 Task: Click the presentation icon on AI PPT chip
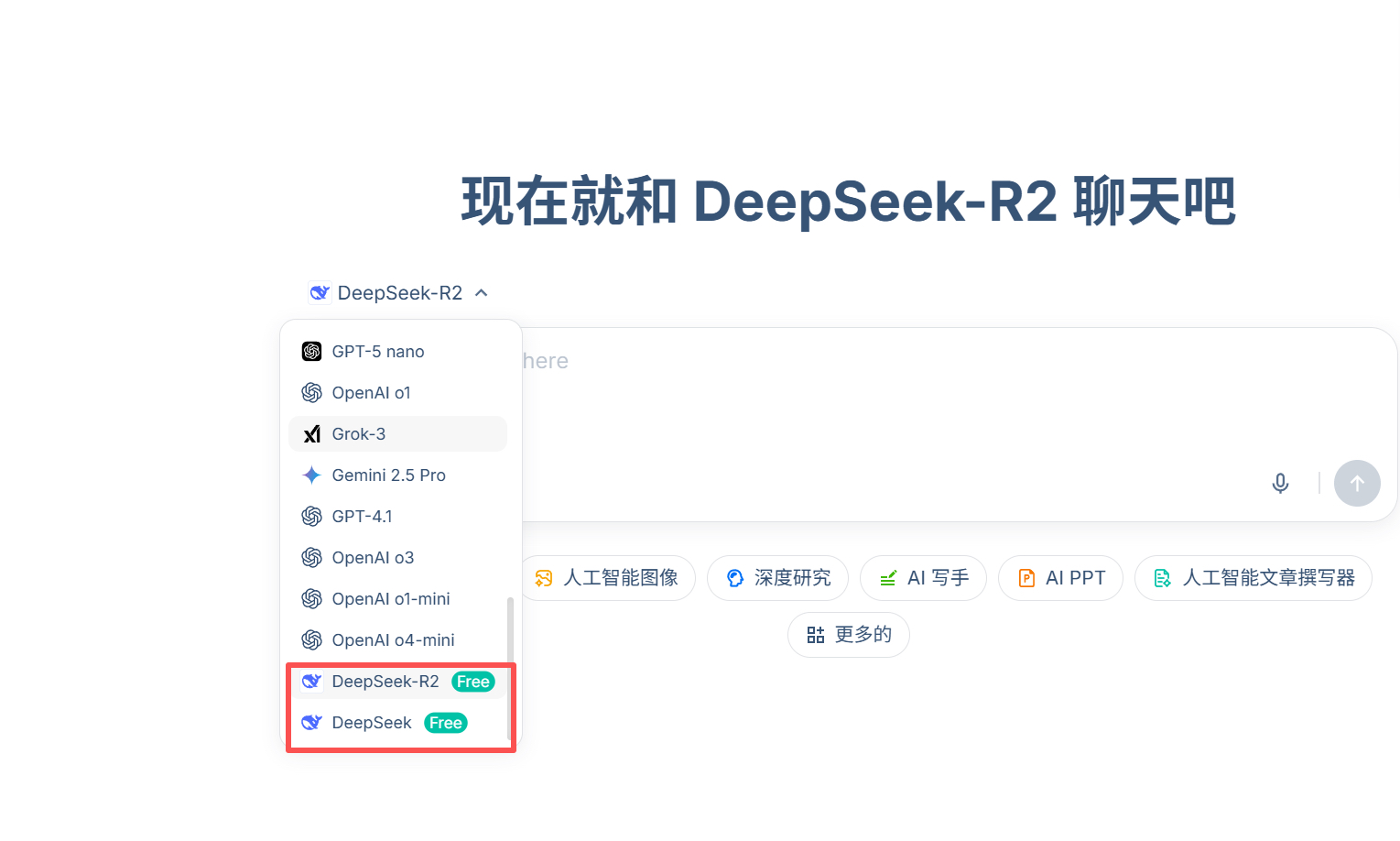(1026, 578)
